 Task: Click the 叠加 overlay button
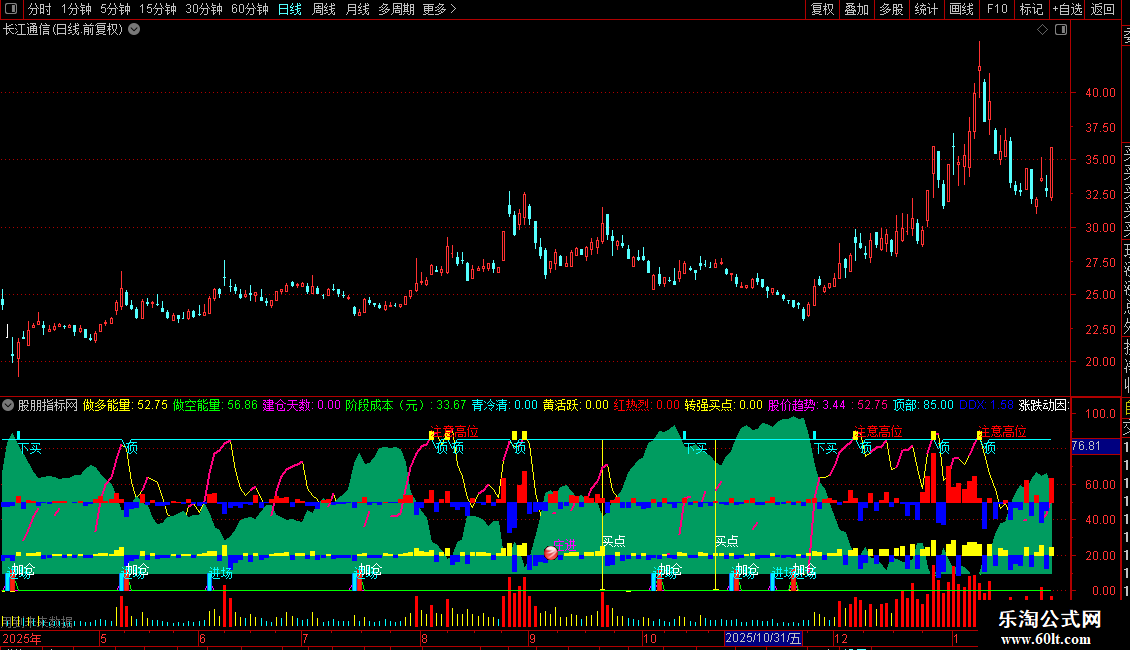click(857, 9)
